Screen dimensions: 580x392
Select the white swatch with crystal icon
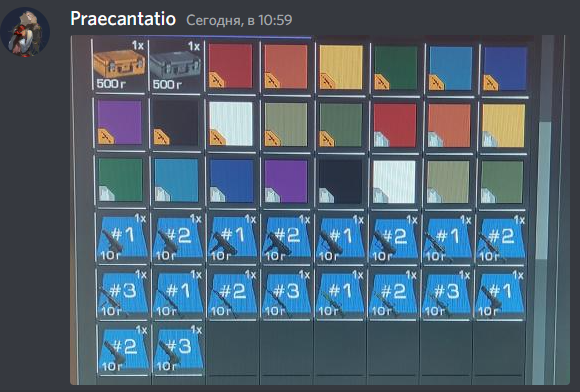[394, 182]
